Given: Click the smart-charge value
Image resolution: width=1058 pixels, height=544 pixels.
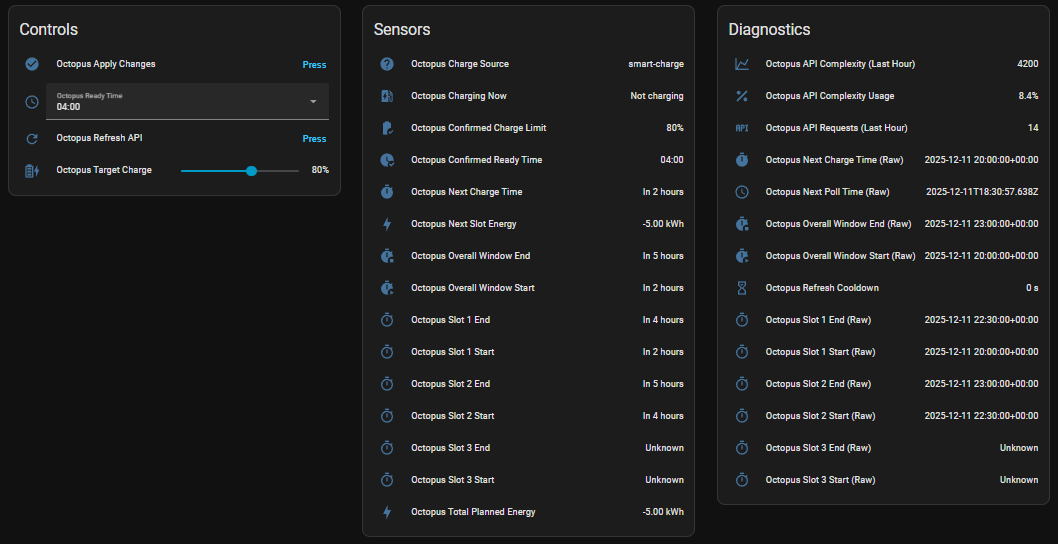Looking at the screenshot, I should (x=655, y=64).
